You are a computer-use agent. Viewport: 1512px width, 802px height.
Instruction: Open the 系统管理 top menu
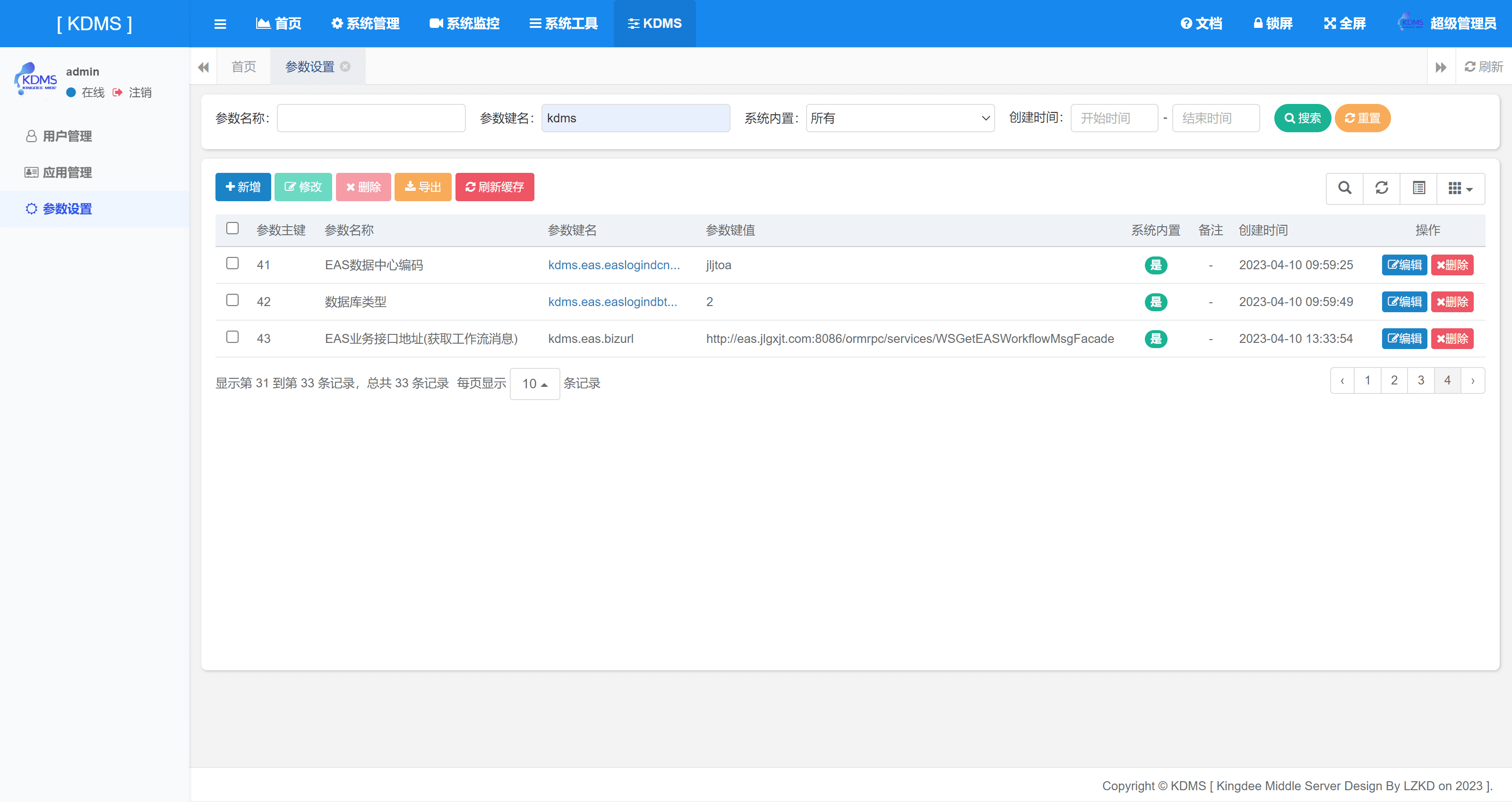[365, 24]
